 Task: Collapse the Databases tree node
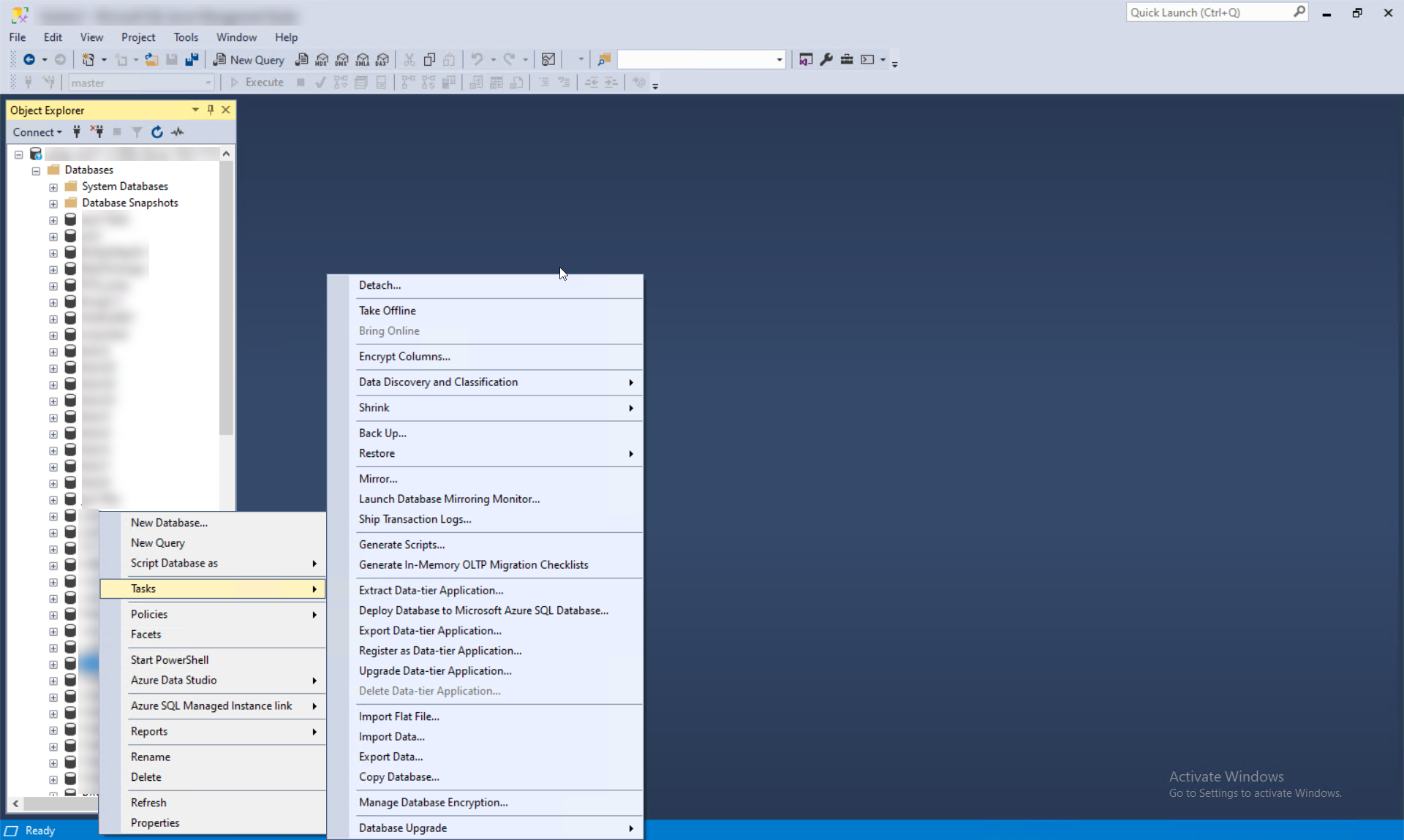click(36, 170)
